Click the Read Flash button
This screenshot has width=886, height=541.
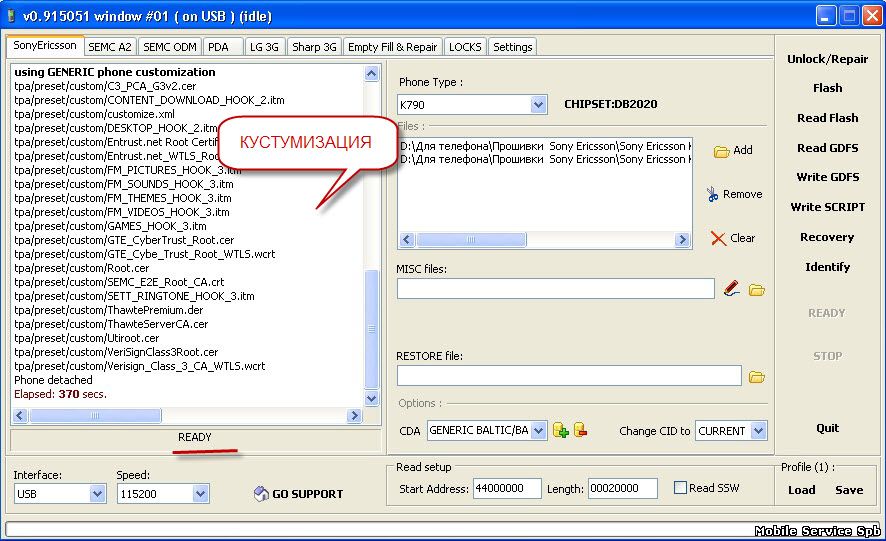(x=827, y=118)
